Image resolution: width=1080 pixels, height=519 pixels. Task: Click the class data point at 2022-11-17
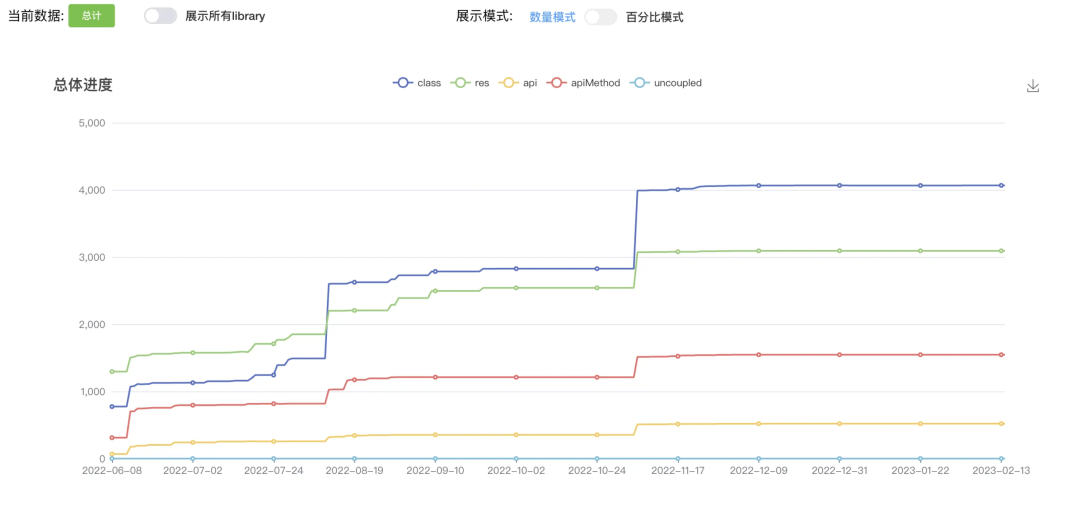(678, 189)
